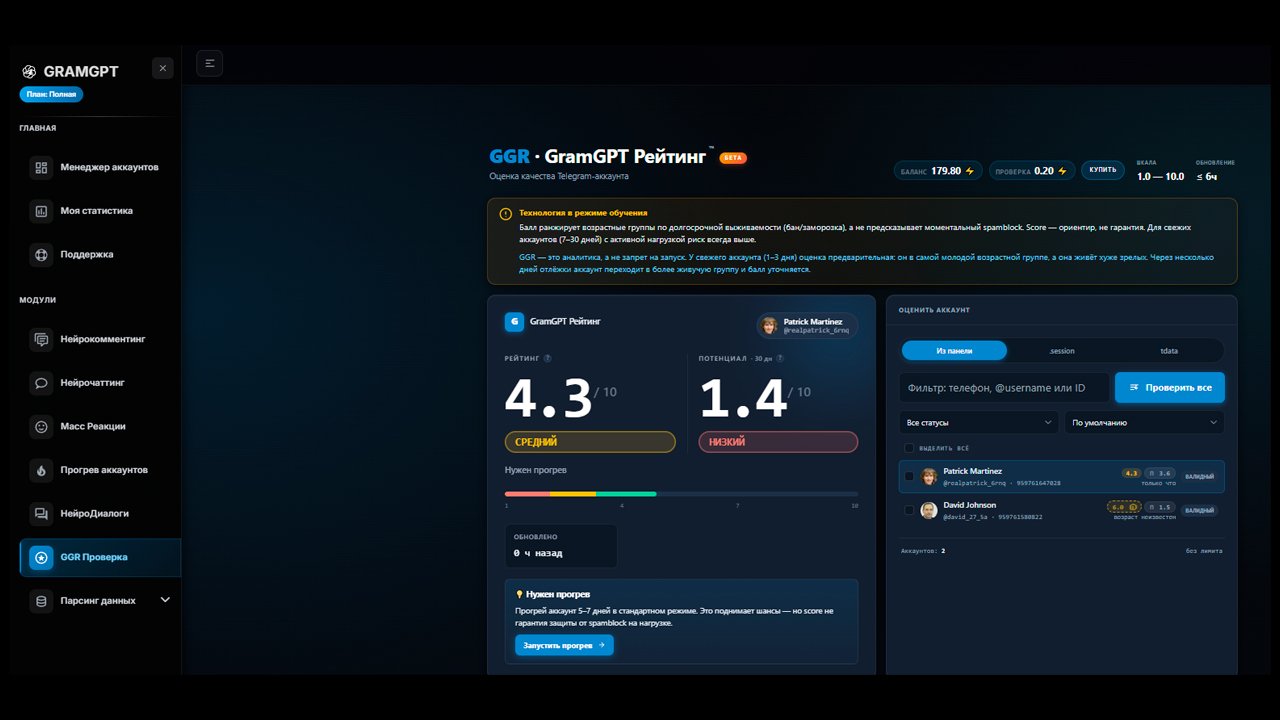Click Валидный status badge of Patrick Martinez

[x=1200, y=476]
